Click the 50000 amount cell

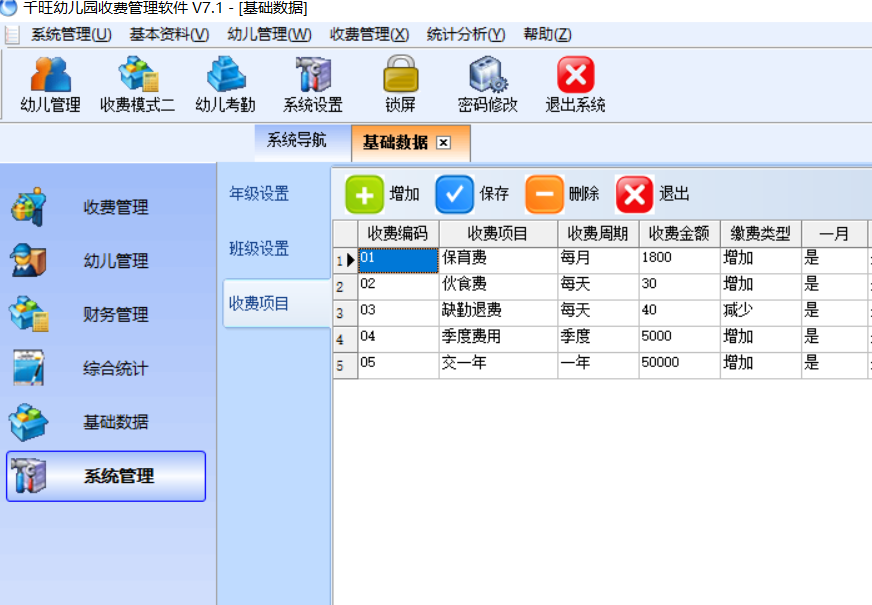click(679, 365)
